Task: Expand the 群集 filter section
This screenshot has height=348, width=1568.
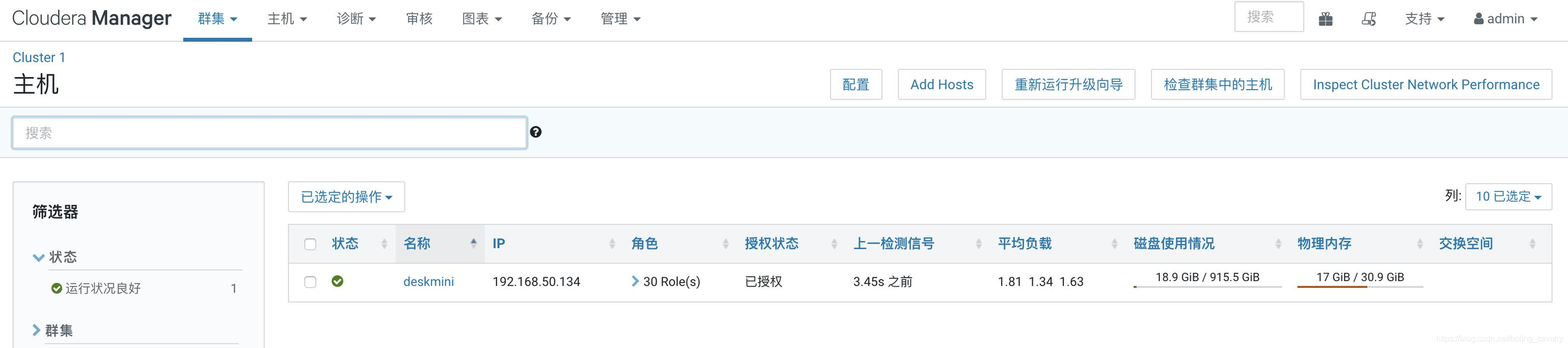Action: [x=53, y=330]
